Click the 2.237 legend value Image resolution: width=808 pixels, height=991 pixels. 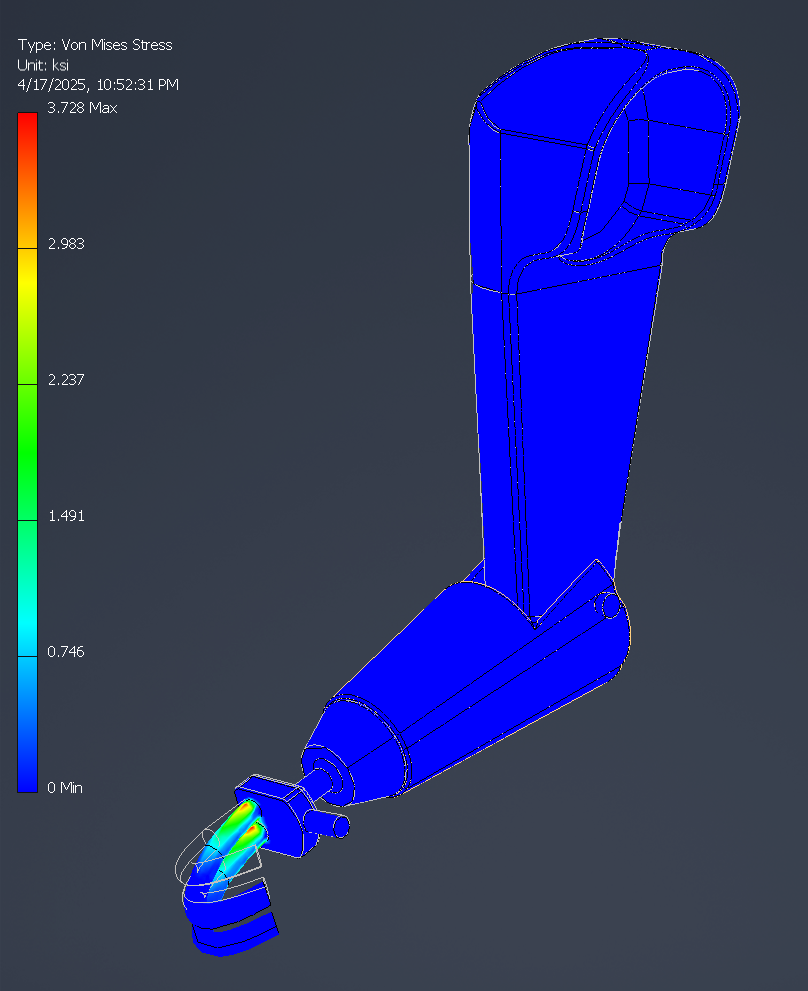click(66, 380)
